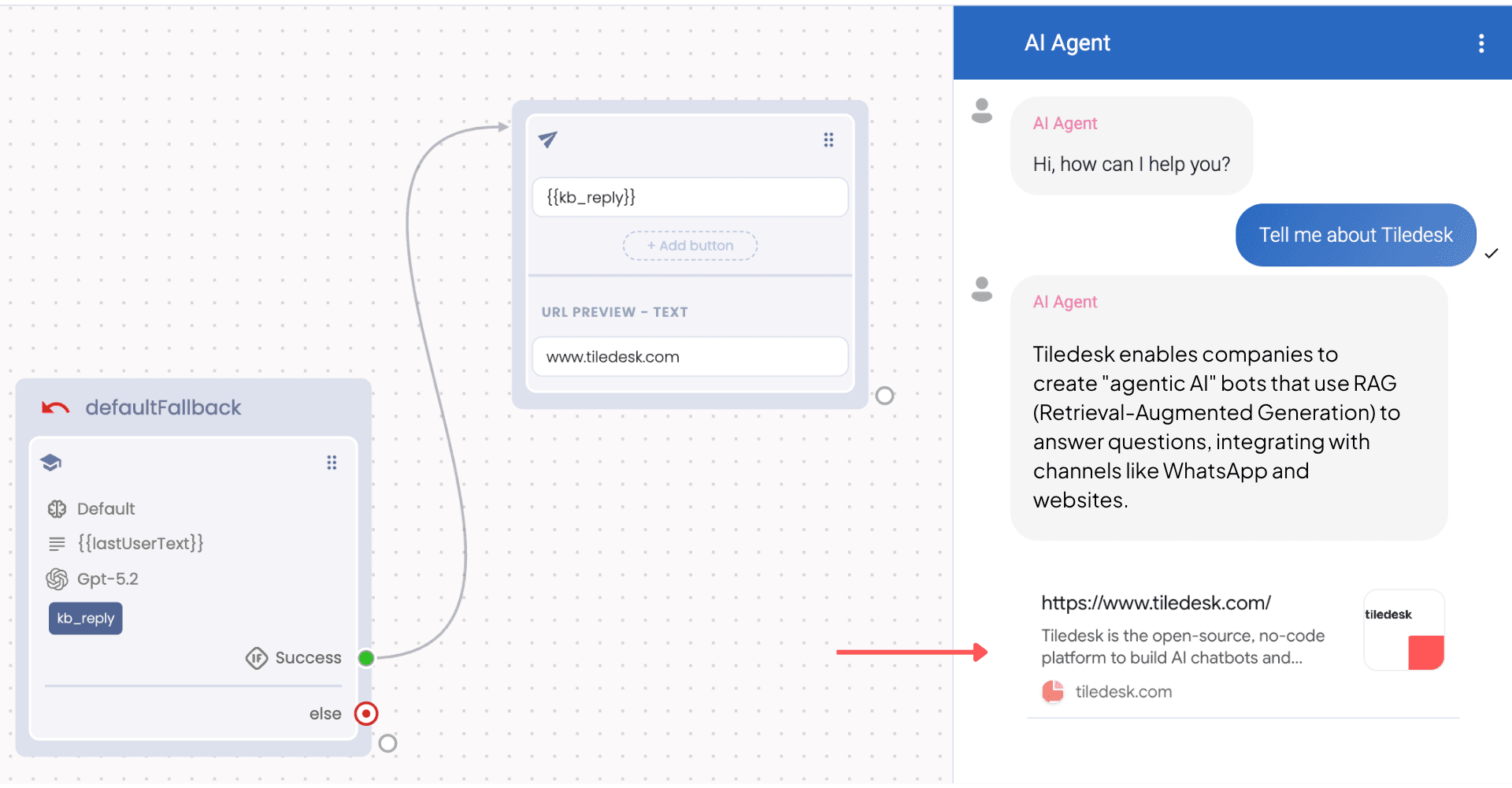1512x788 pixels.
Task: Click the else condition label
Action: [325, 714]
